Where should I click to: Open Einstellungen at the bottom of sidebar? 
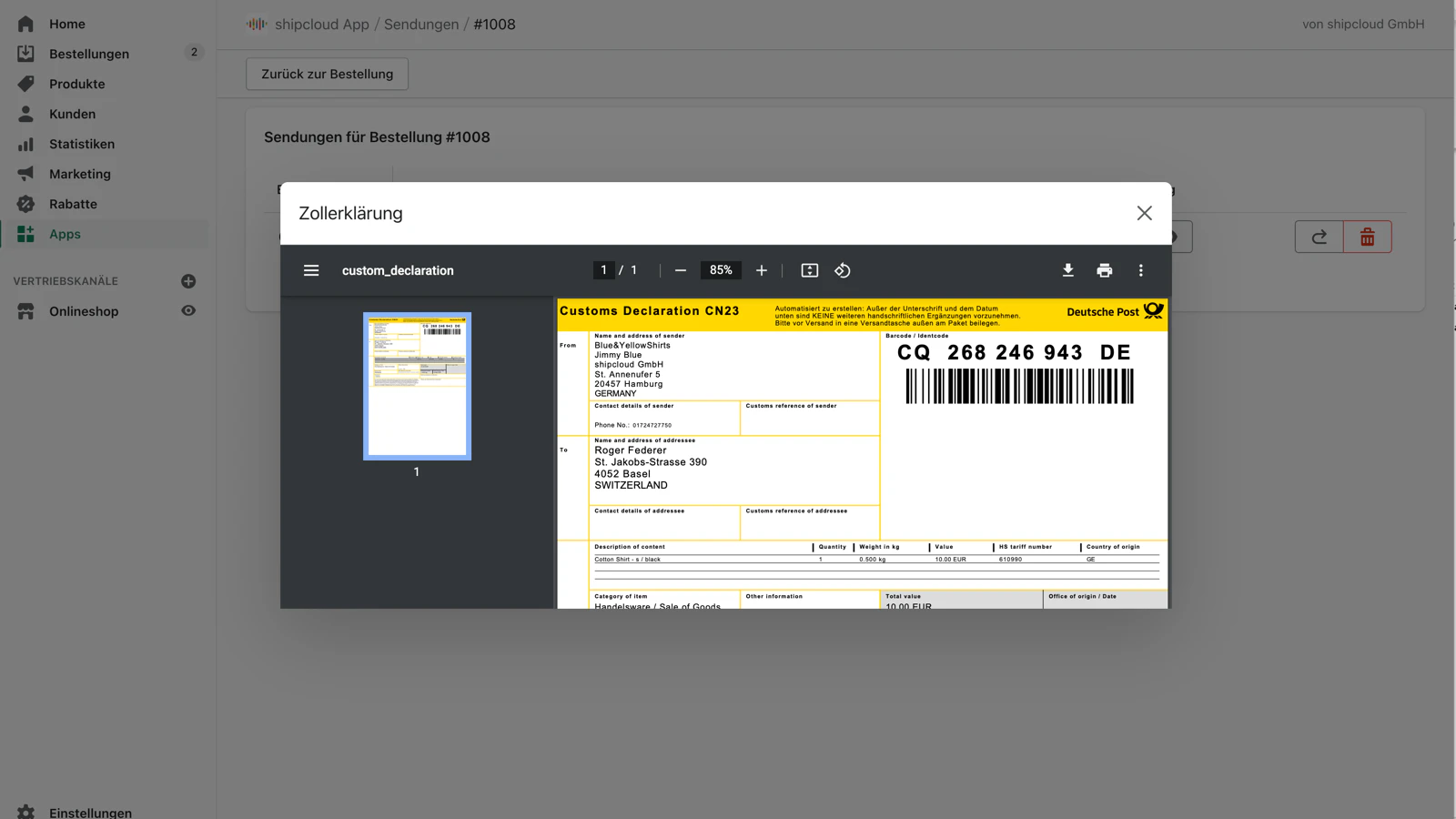pos(91,812)
